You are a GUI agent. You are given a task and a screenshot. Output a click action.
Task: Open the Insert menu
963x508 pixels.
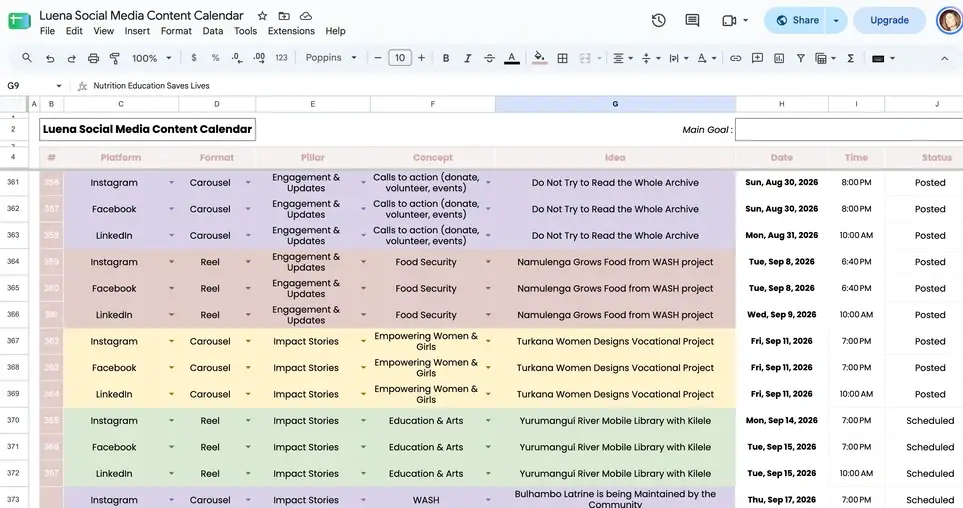pyautogui.click(x=137, y=31)
